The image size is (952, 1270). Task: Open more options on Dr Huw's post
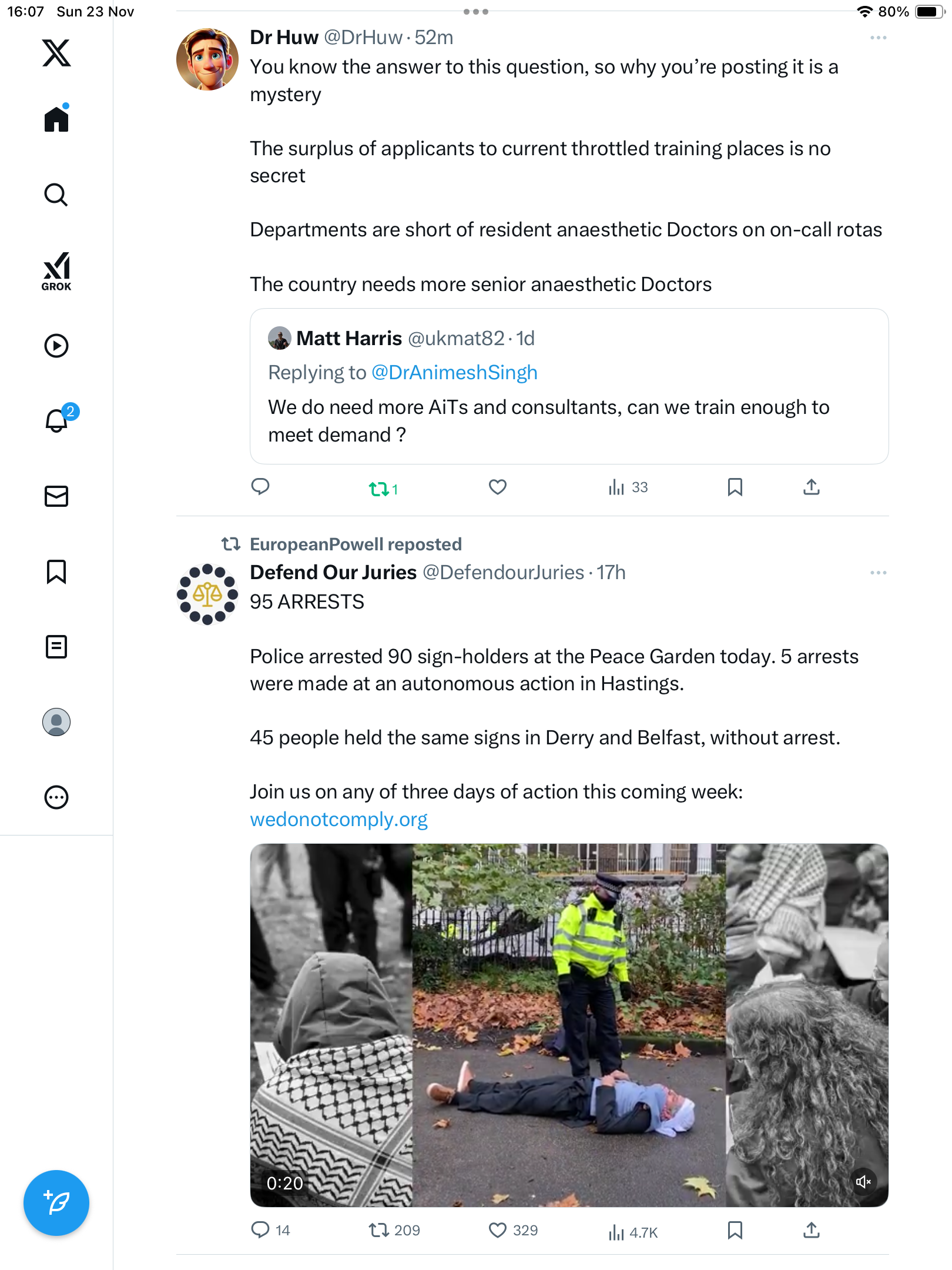pos(878,38)
